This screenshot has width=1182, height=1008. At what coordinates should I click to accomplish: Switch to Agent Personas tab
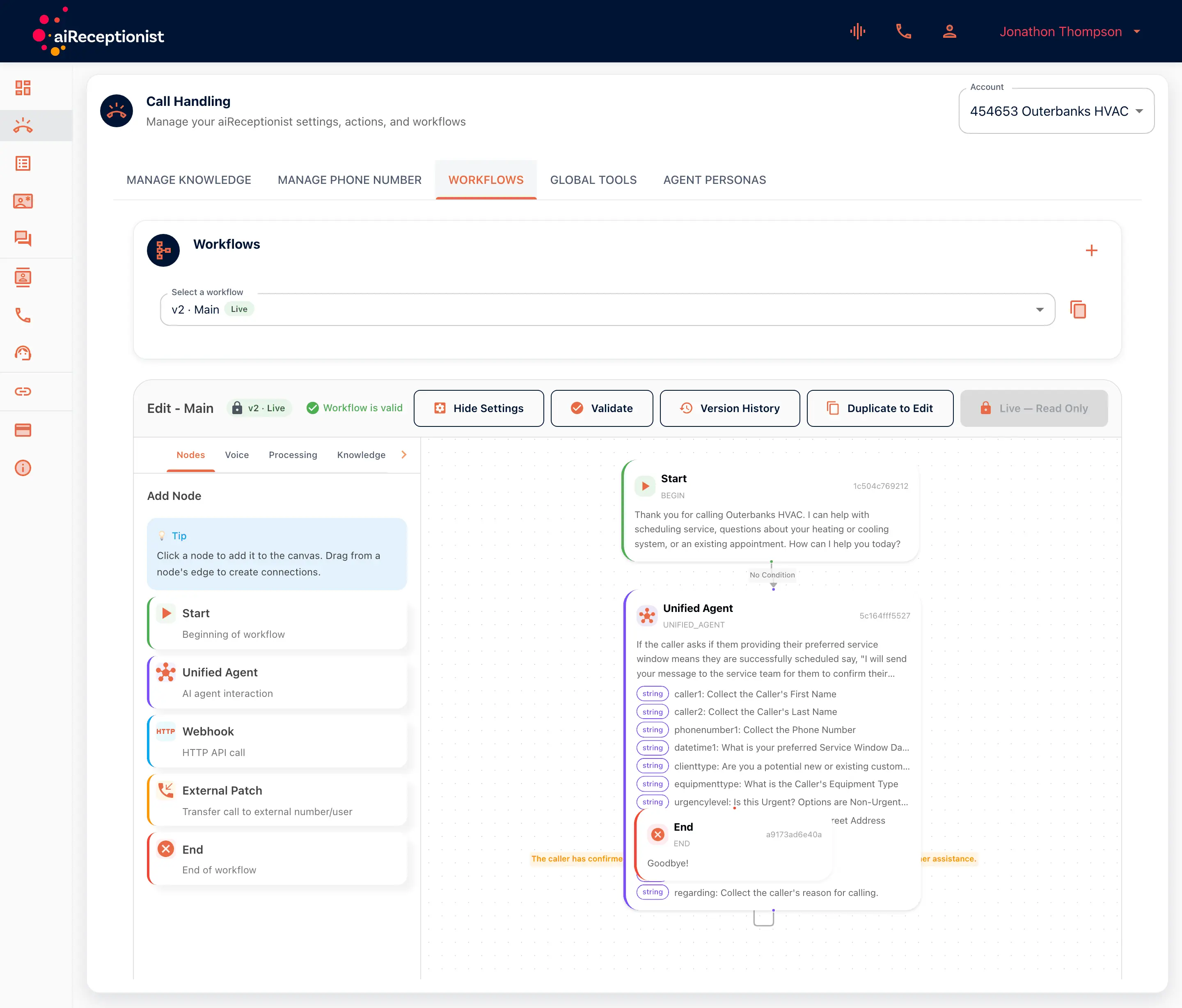(x=714, y=180)
